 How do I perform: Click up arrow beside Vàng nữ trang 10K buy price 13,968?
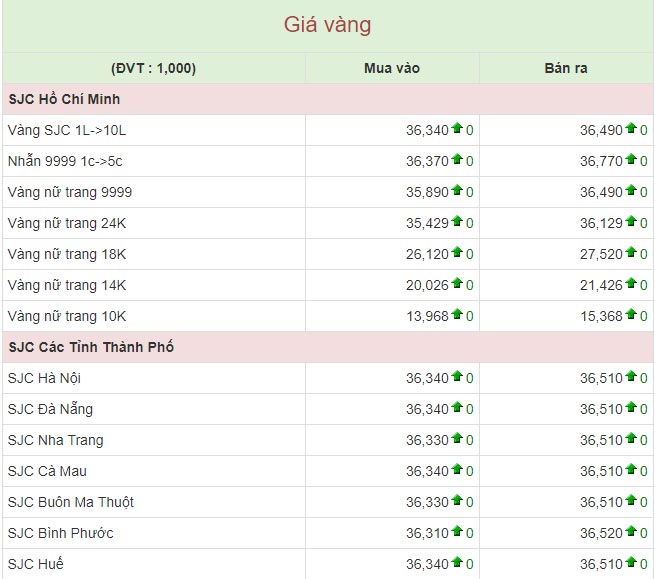coord(457,315)
